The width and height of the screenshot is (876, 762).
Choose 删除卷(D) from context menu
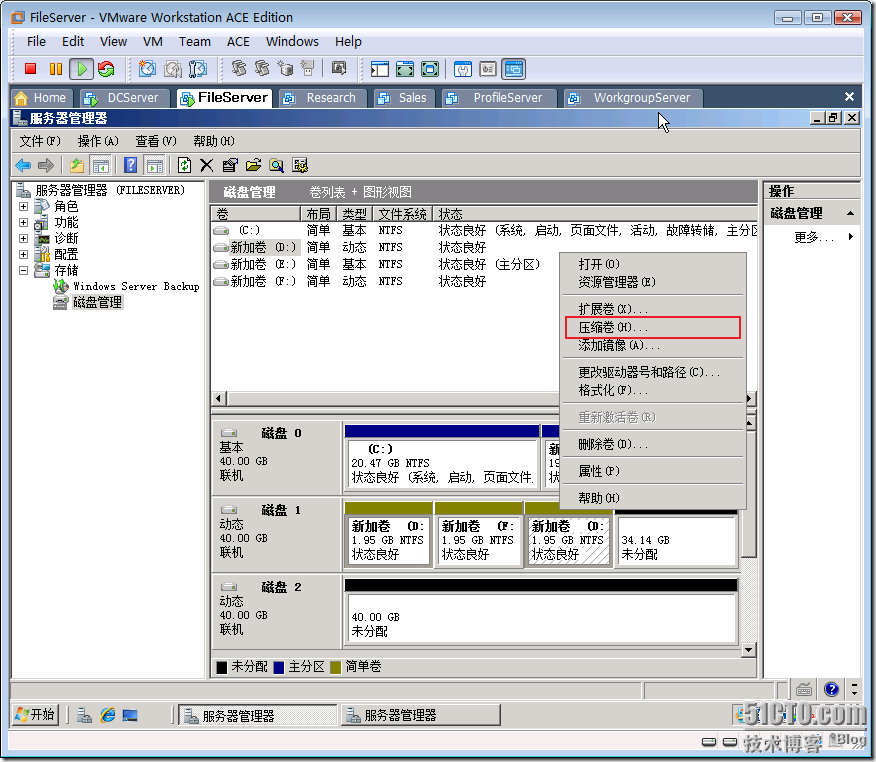coord(652,444)
